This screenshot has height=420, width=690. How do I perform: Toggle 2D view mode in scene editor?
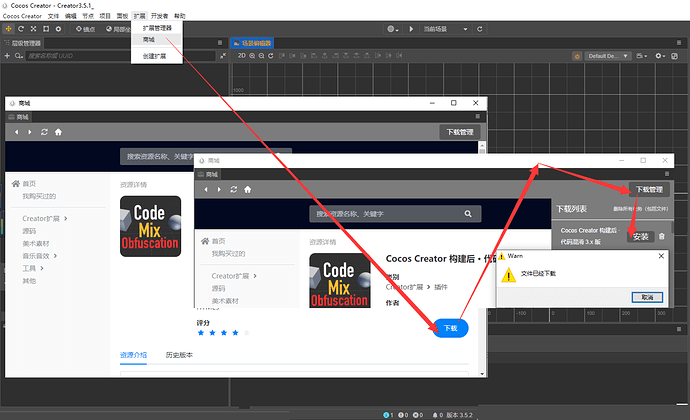coord(242,55)
